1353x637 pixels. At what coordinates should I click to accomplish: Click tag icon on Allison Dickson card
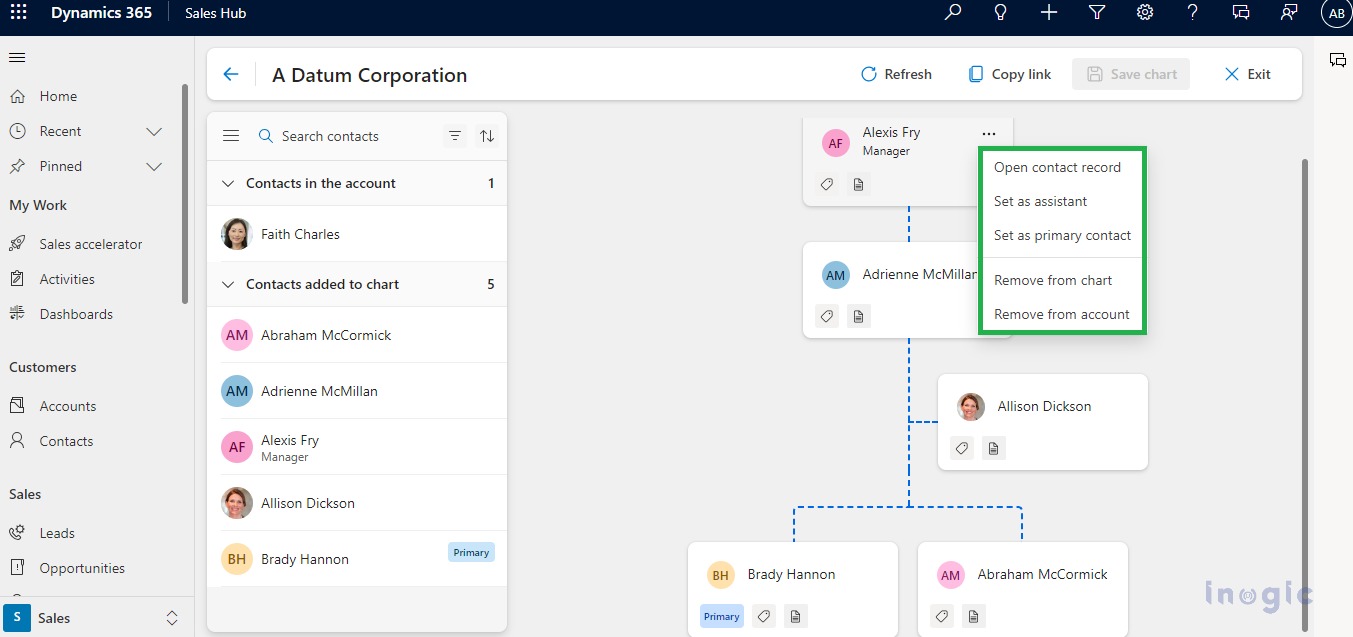(x=962, y=449)
